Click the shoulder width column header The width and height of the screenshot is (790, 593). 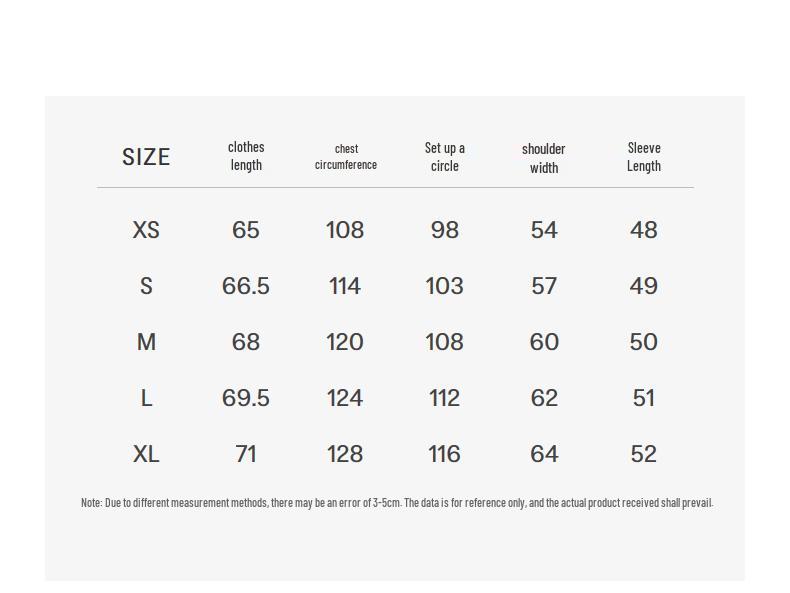(544, 157)
